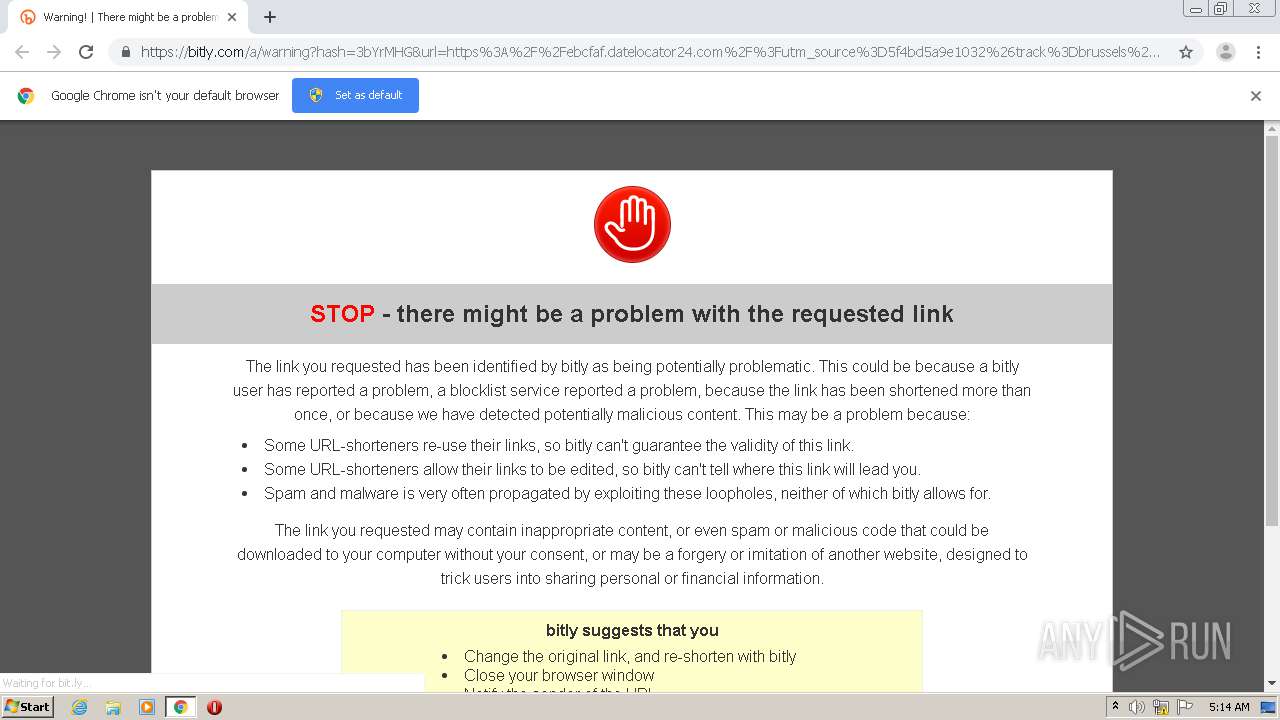Click the 're-use their links' bullet
Screen dimensions: 1280x720
559,445
